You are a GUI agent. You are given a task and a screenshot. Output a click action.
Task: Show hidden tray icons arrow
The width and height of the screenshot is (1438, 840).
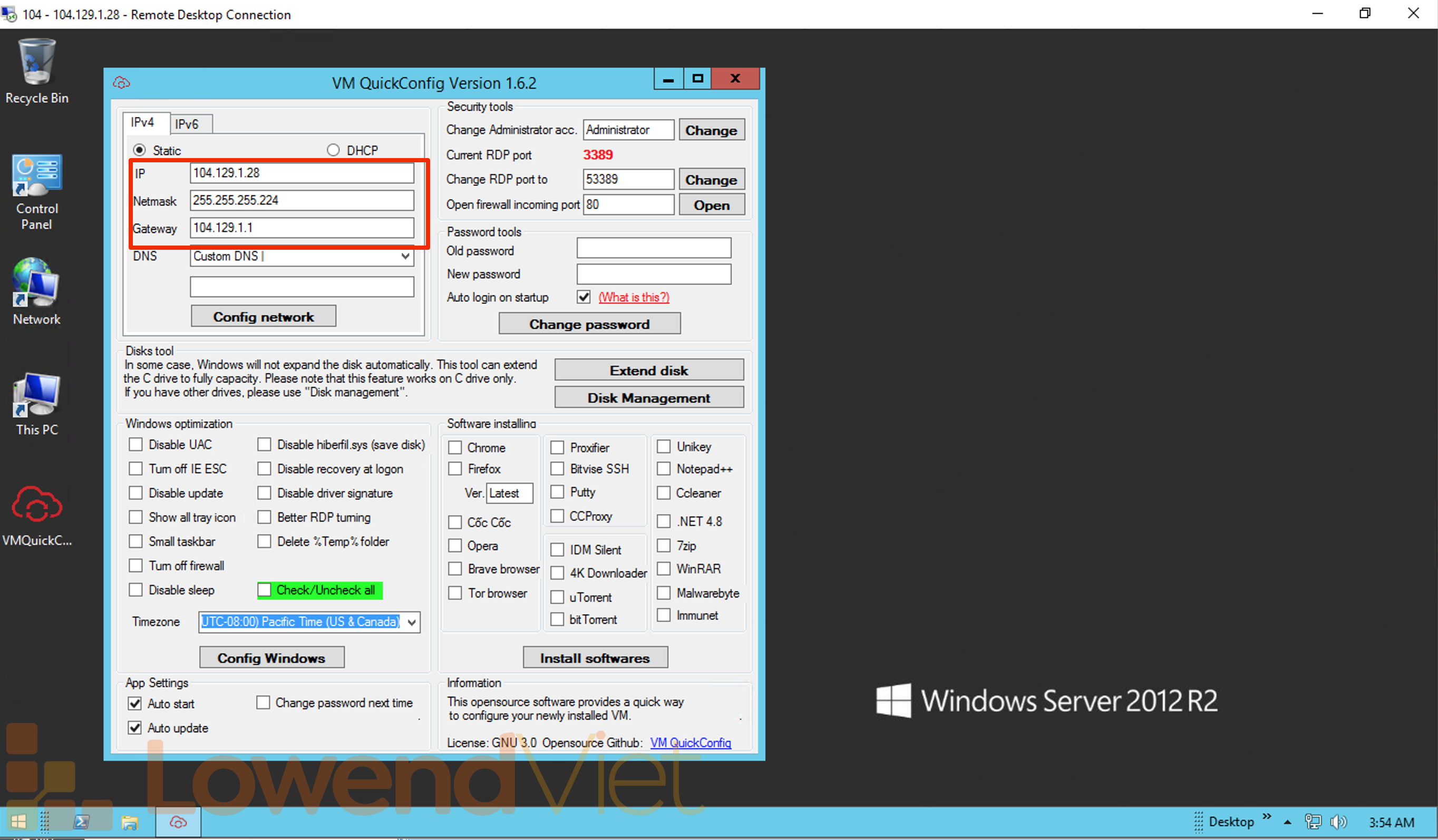1287,822
